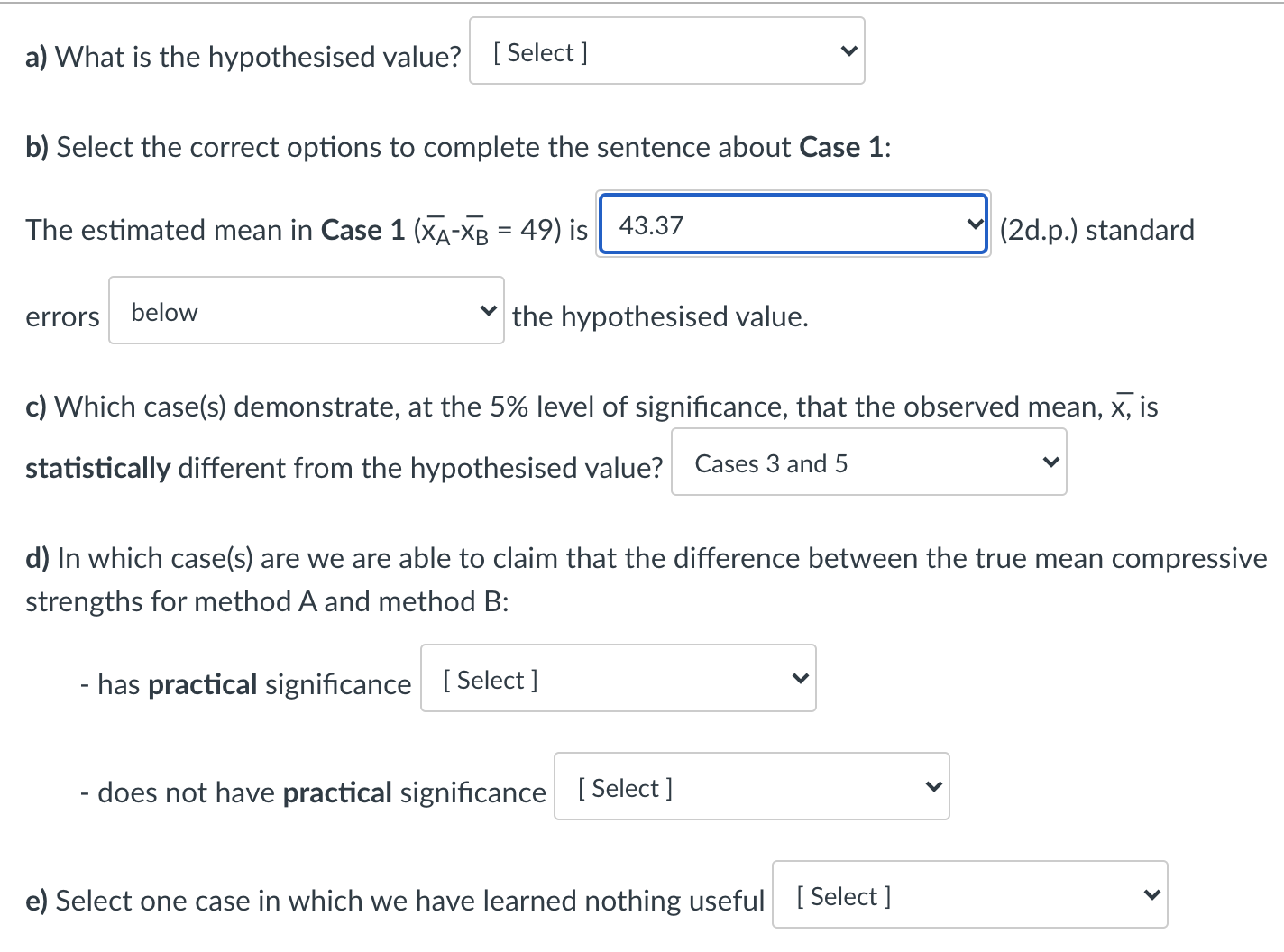
Task: Click chevron on 'does not have practical significance' dropdown
Action: tap(933, 787)
